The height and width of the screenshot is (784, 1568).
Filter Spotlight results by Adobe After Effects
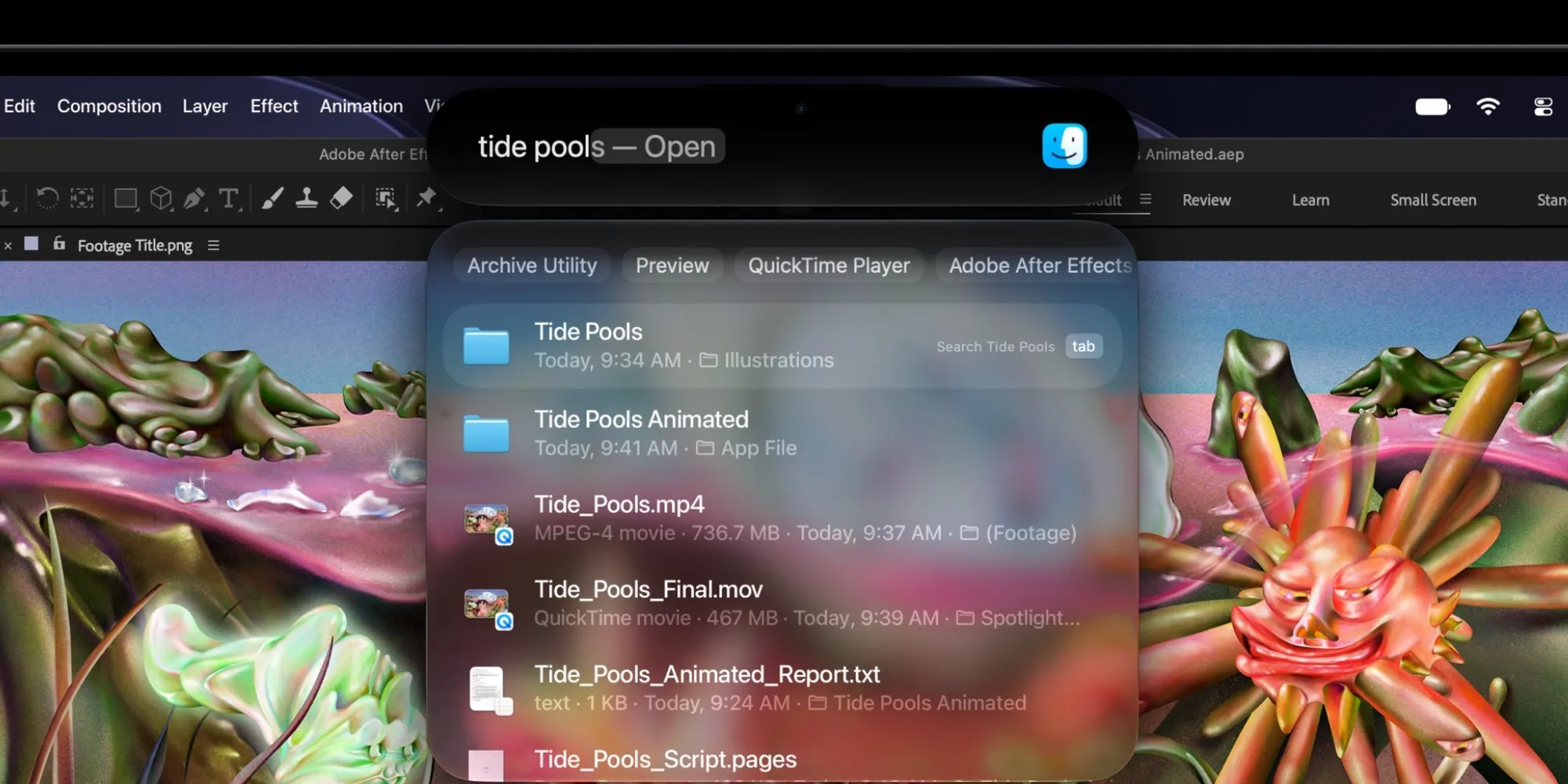pos(1036,266)
